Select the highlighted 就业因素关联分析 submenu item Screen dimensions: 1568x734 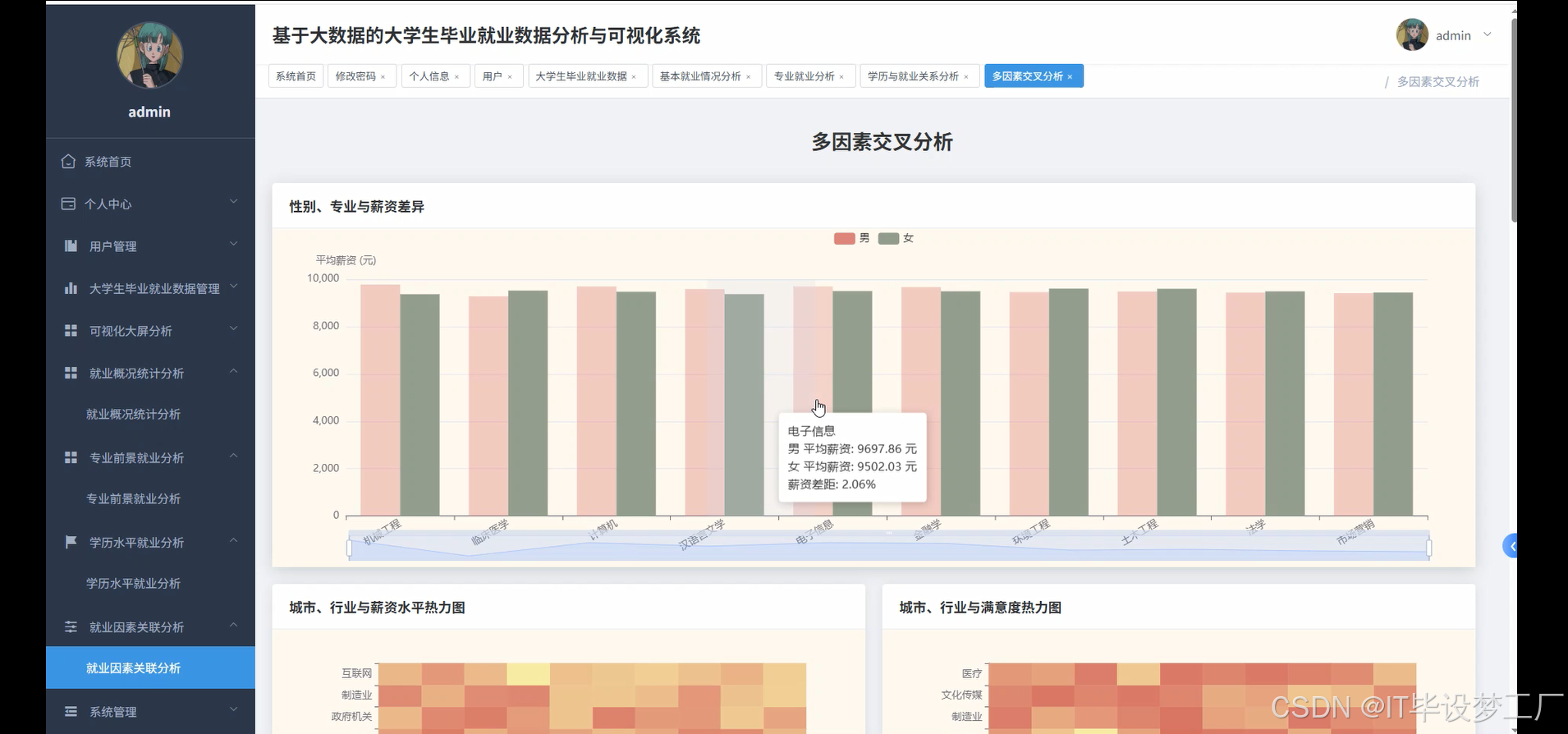(x=149, y=667)
